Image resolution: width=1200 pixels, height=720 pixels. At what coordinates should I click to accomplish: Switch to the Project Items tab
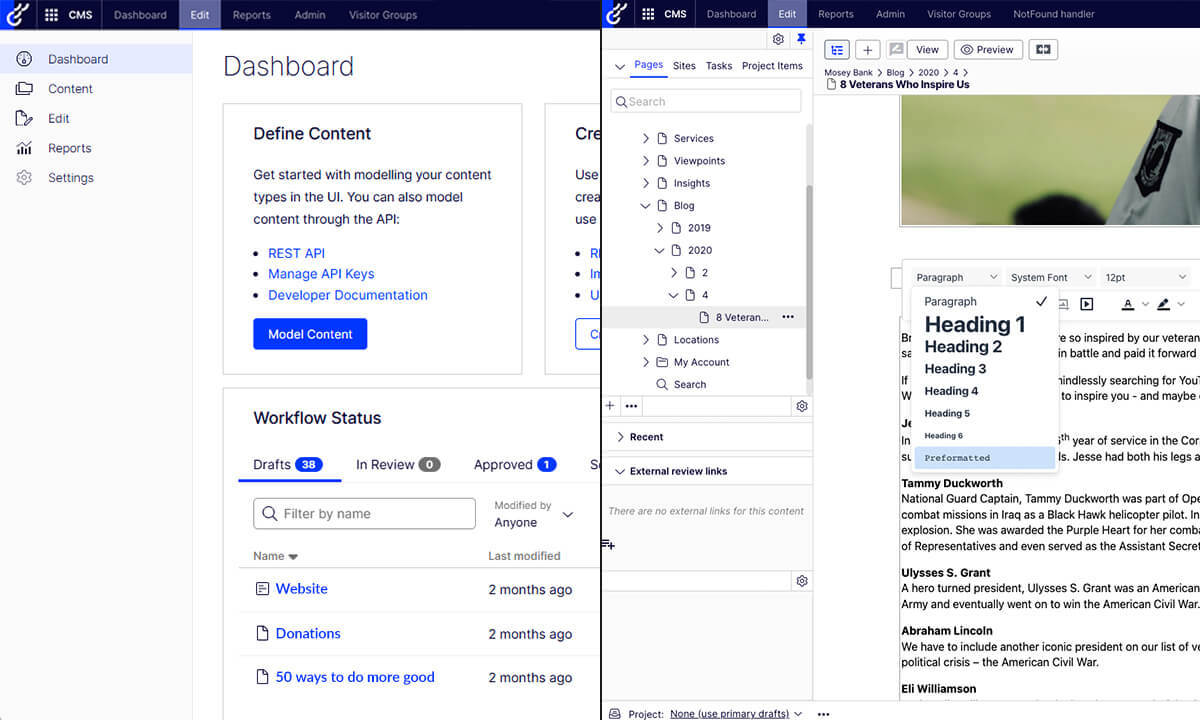click(x=772, y=66)
